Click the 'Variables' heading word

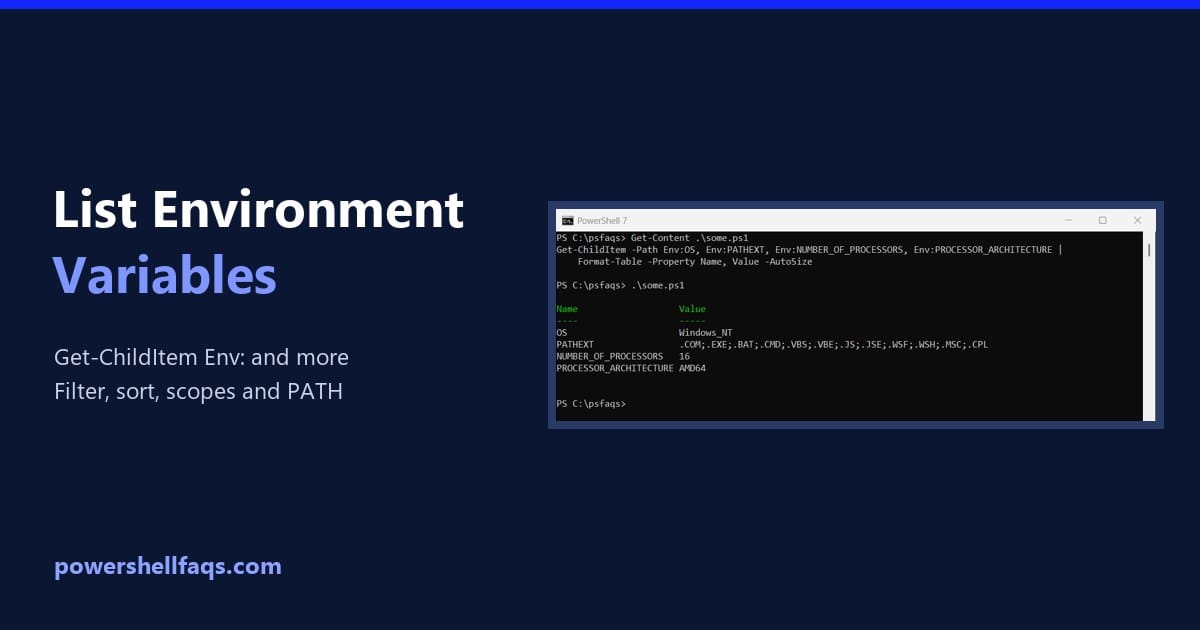click(165, 275)
